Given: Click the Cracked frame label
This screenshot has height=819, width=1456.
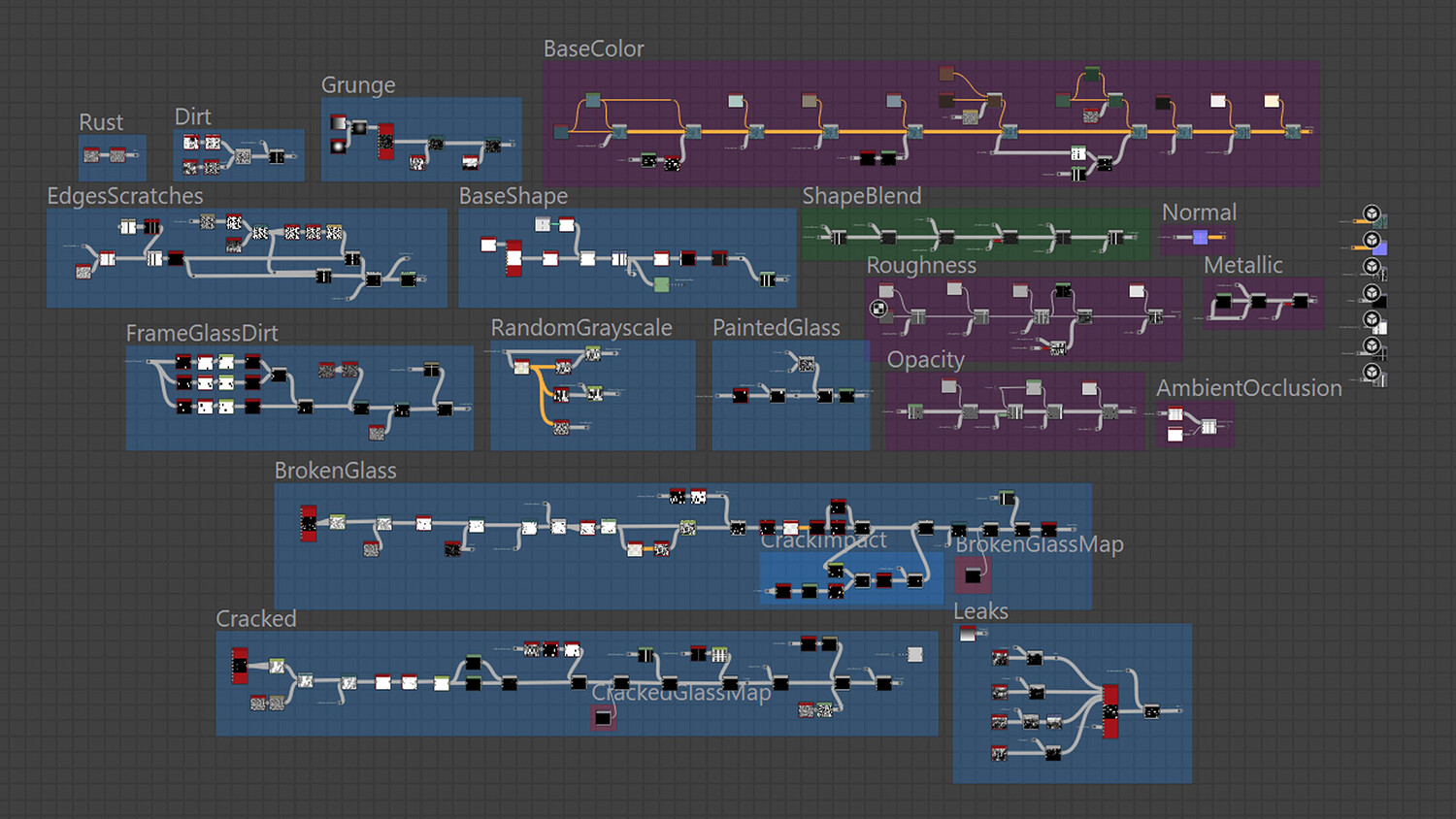Looking at the screenshot, I should pos(256,619).
